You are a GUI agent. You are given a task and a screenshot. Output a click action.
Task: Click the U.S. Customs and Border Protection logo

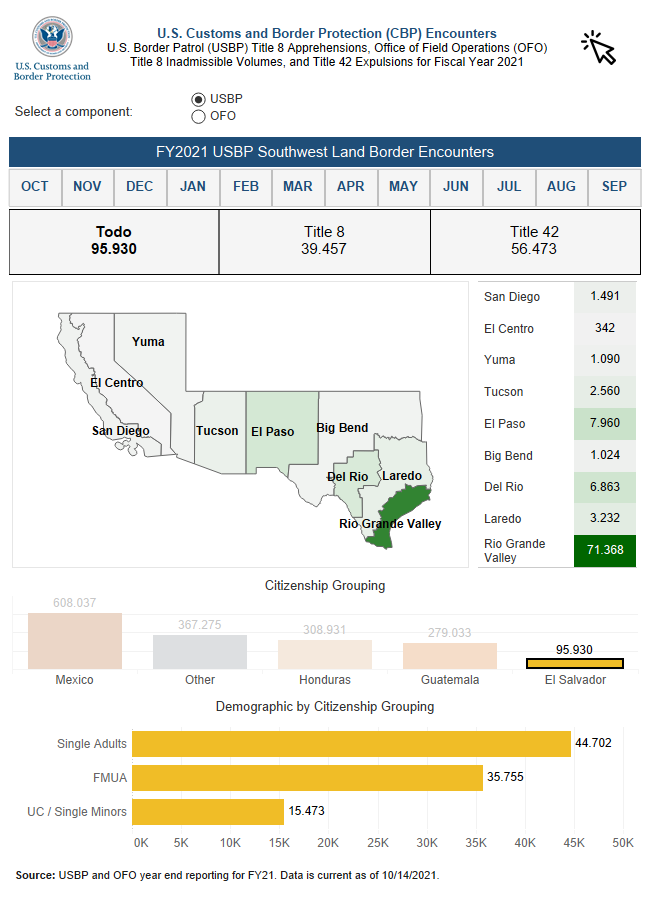52,48
